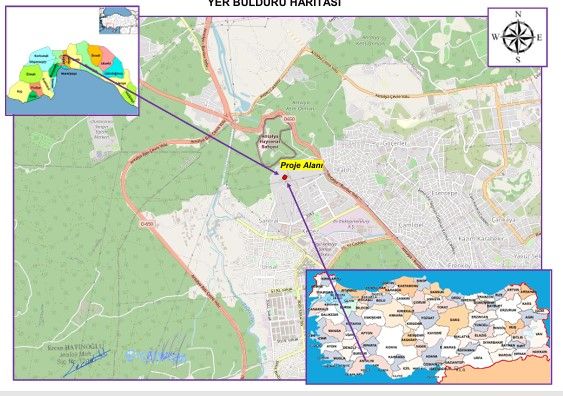Click the D650 road shield beside the zoo
The image size is (563, 396).
pyautogui.click(x=289, y=118)
